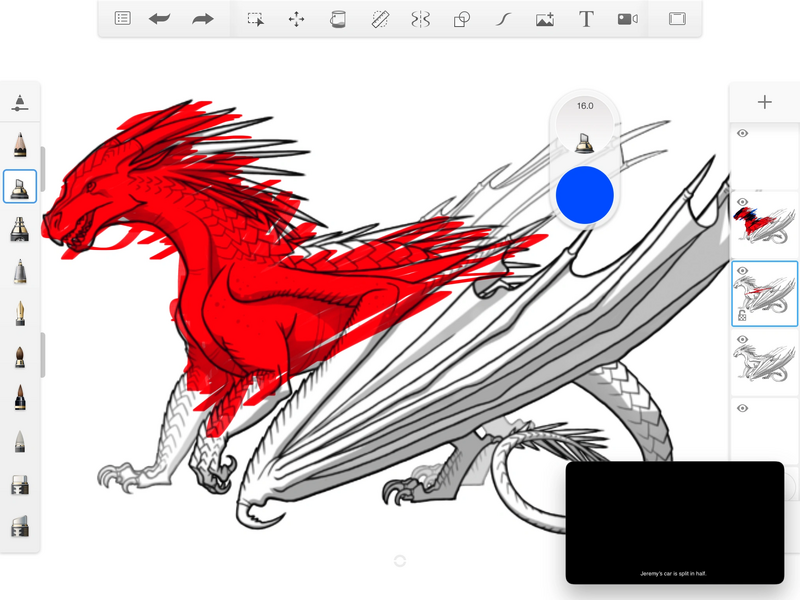Hide the topmost layer with eye icon
The height and width of the screenshot is (600, 800).
click(743, 133)
